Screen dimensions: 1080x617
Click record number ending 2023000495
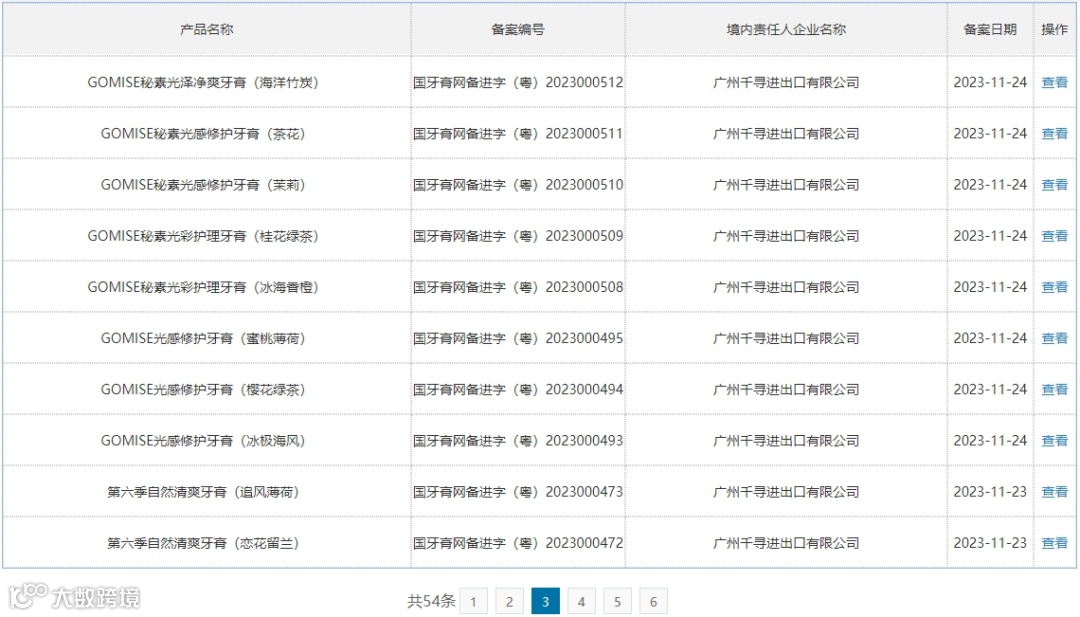(x=518, y=338)
